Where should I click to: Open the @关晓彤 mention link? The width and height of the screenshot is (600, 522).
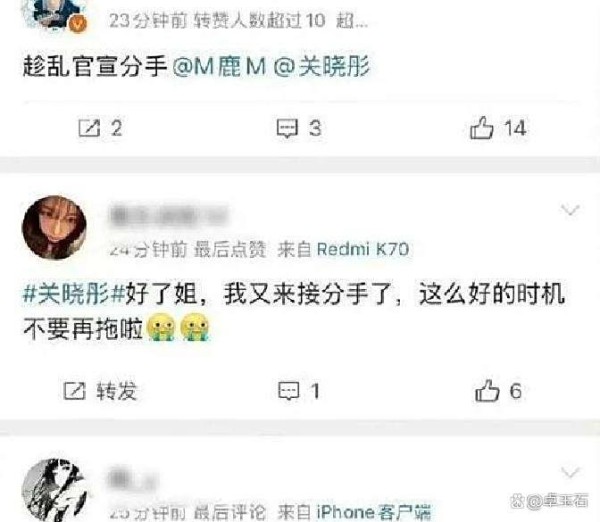tap(322, 67)
